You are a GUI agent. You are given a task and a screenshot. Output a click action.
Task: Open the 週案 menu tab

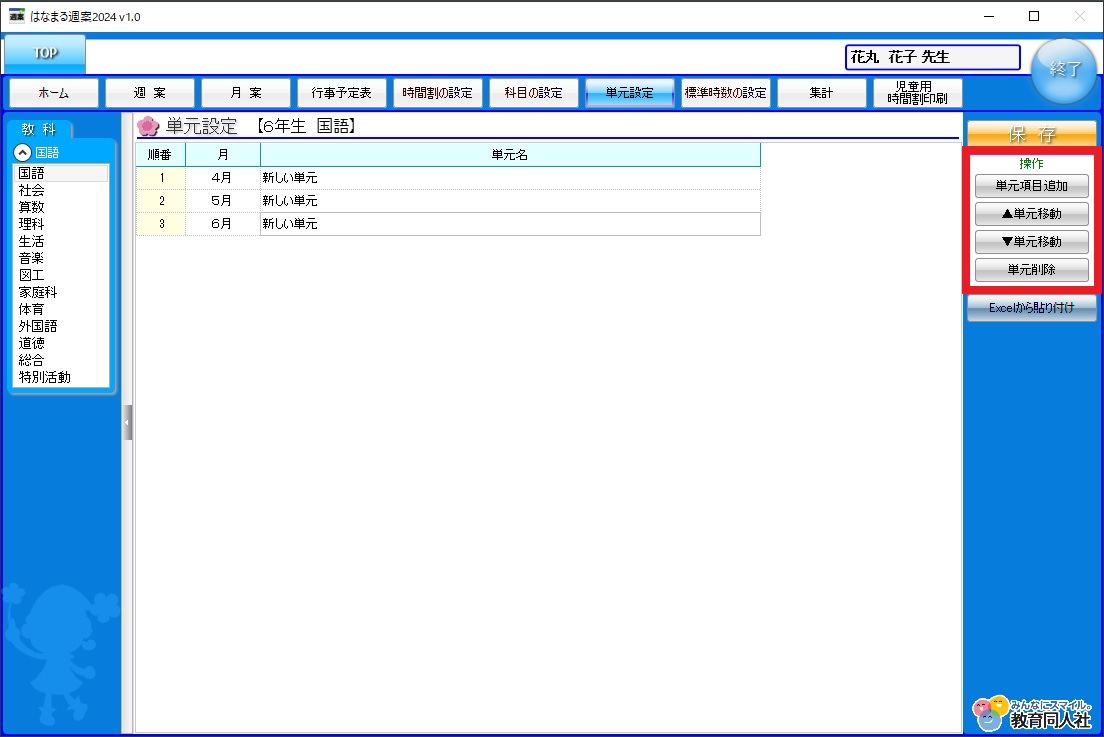[x=149, y=93]
